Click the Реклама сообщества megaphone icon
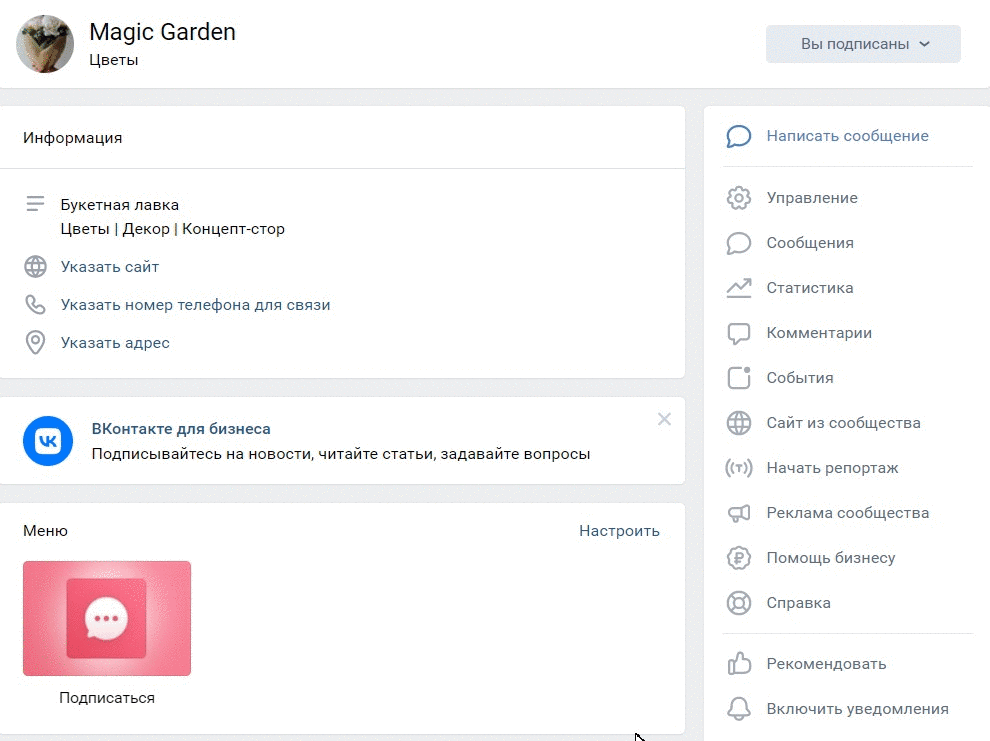This screenshot has height=741, width=990. point(739,513)
